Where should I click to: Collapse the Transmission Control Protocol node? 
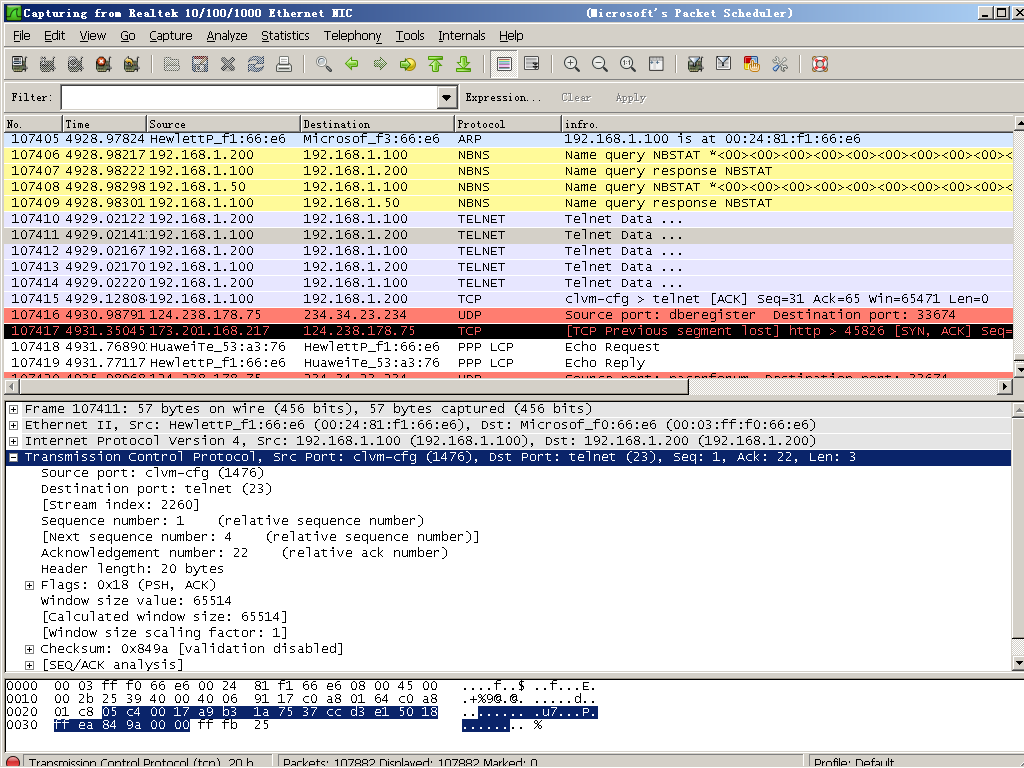[13, 457]
